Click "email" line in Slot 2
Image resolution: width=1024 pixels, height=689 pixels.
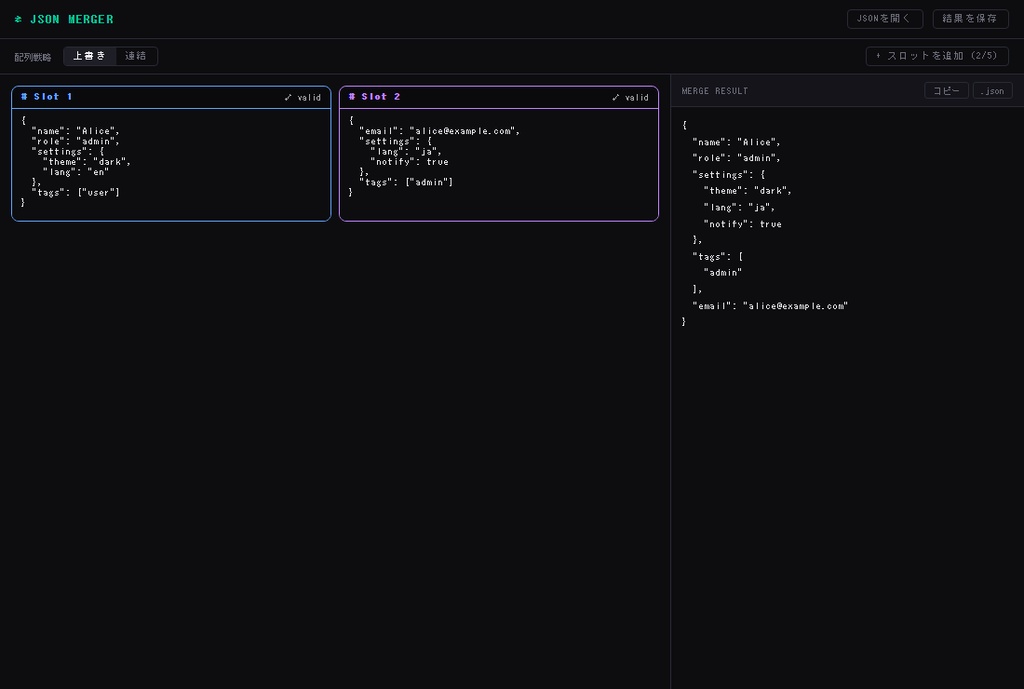click(x=440, y=131)
